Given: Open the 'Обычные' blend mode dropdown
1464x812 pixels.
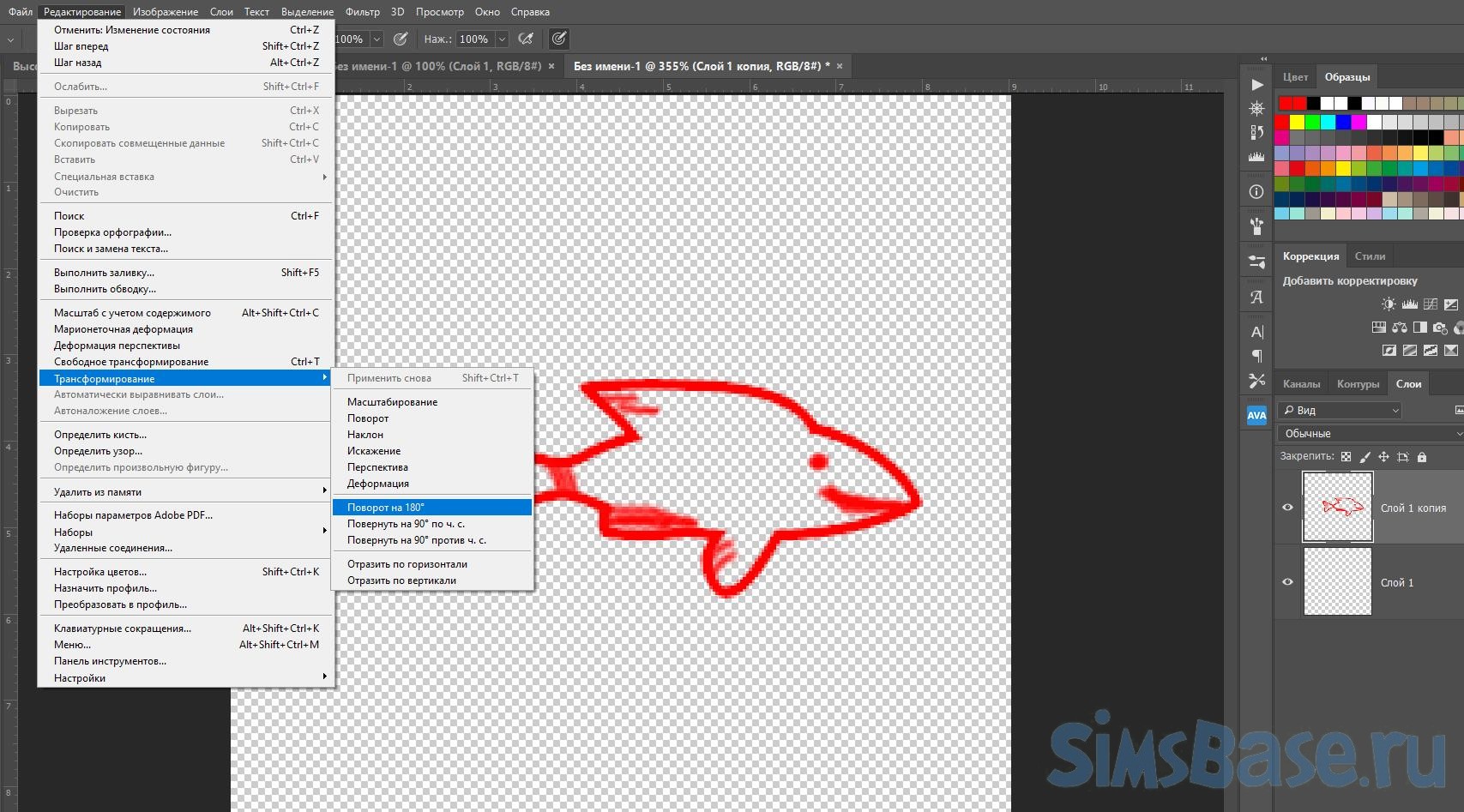Looking at the screenshot, I should click(1369, 434).
